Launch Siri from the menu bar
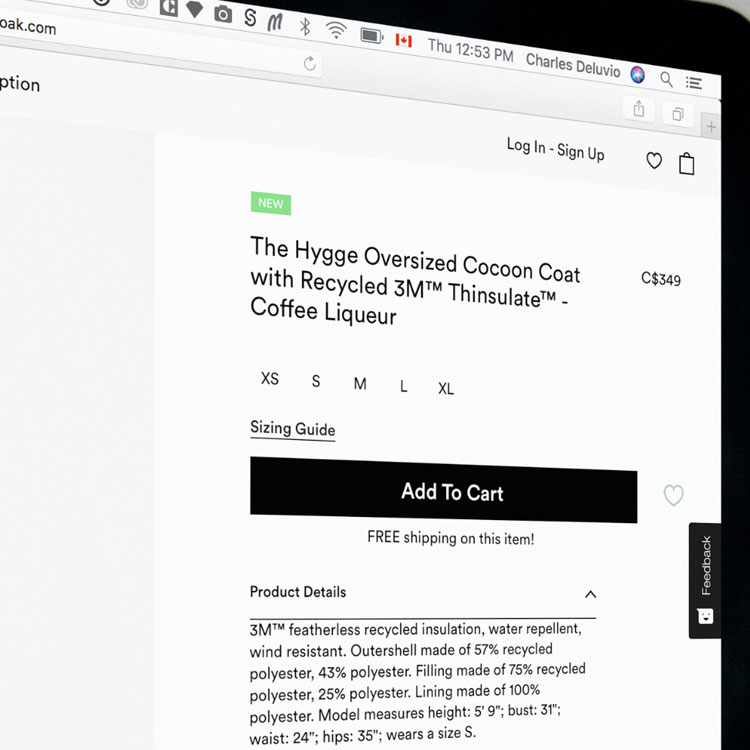The height and width of the screenshot is (750, 750). pos(637,75)
